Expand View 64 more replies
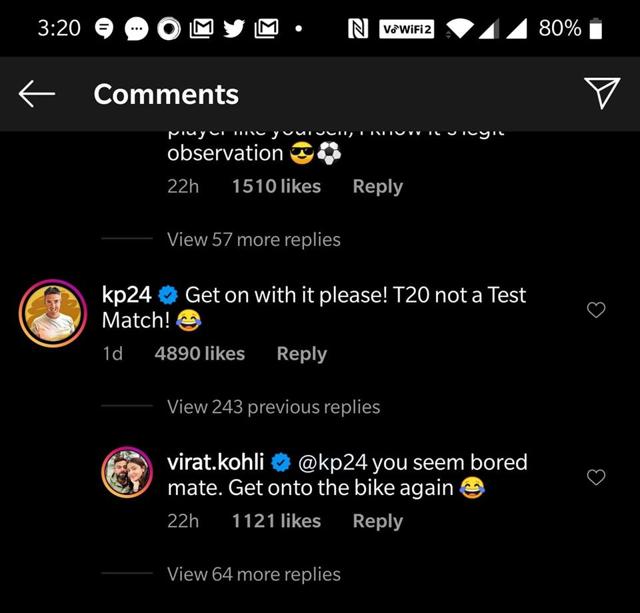Screen dimensions: 640x613 [x=253, y=574]
